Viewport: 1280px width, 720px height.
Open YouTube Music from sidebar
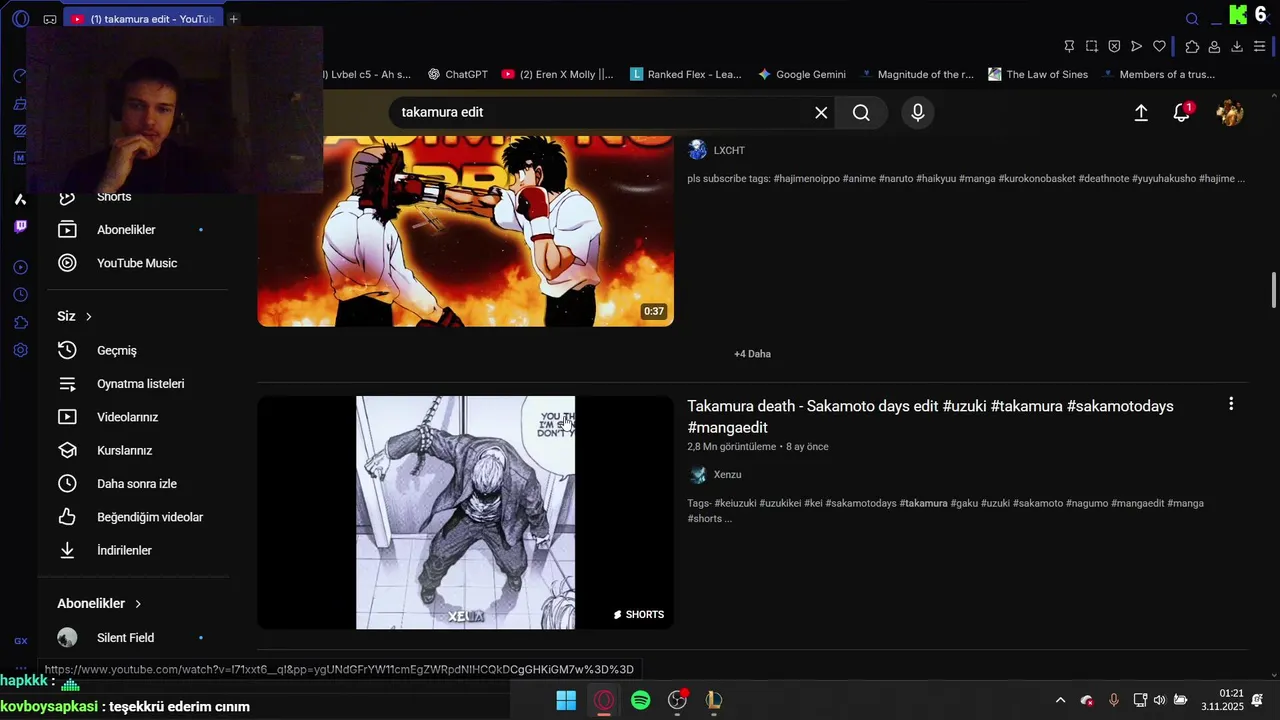pyautogui.click(x=137, y=263)
